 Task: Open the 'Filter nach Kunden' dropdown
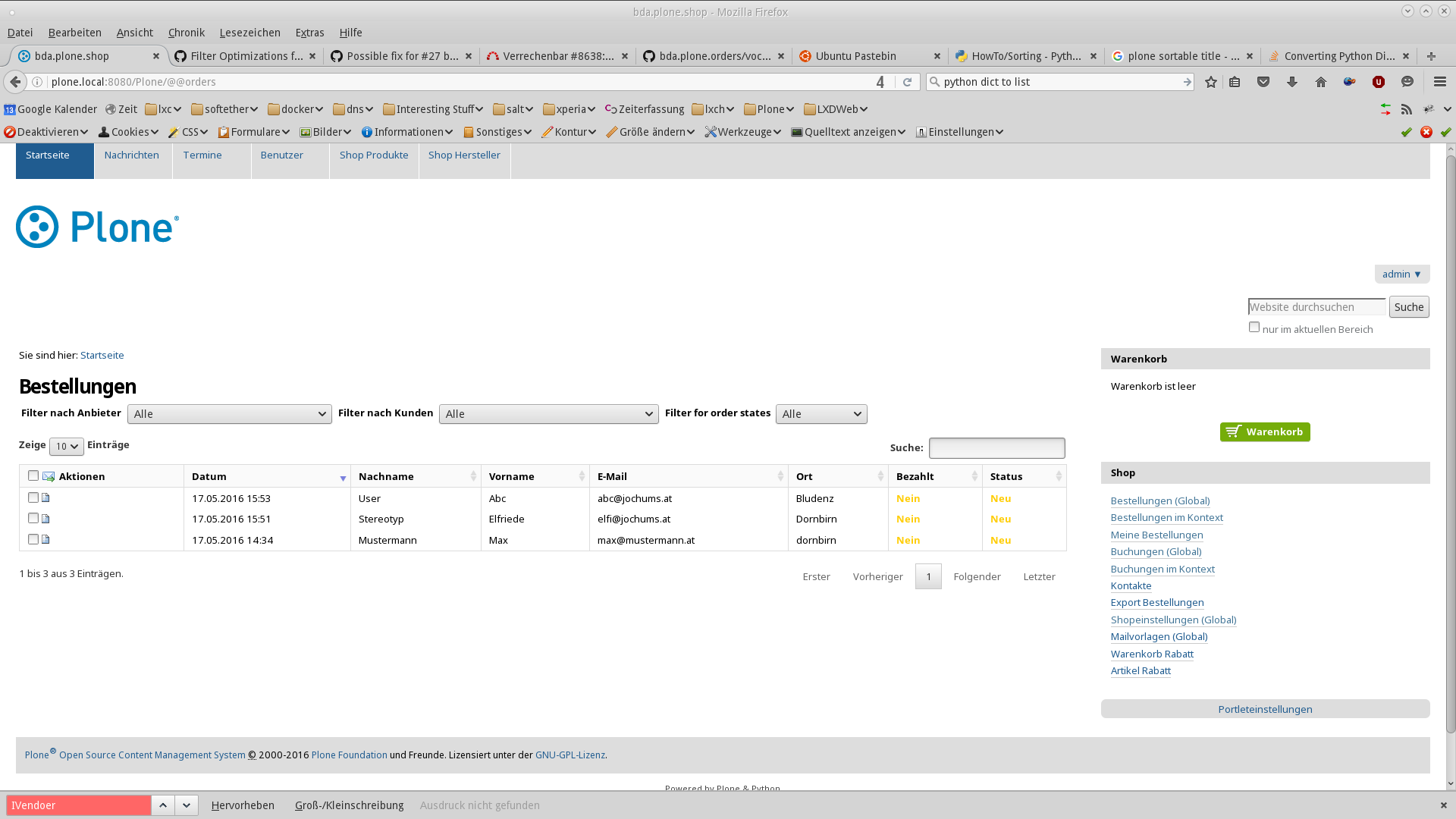(x=549, y=414)
